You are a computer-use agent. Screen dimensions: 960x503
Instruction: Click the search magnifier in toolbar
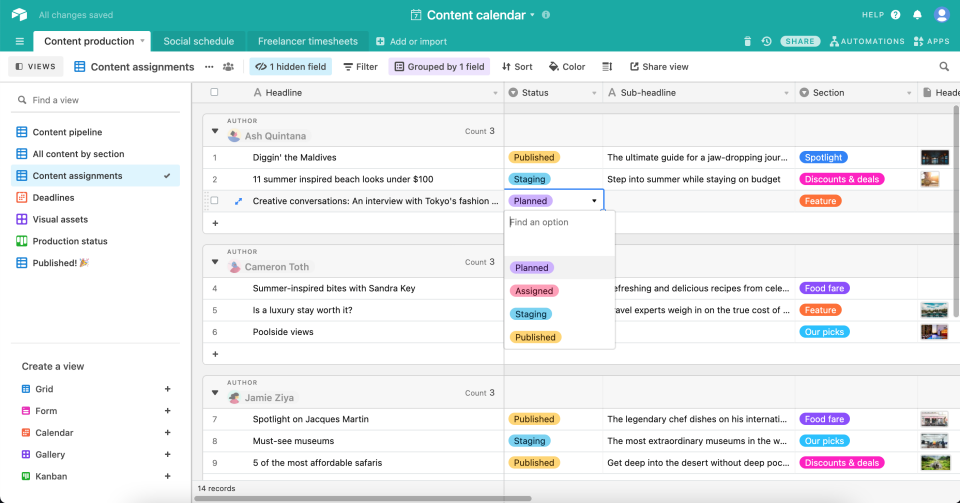pyautogui.click(x=944, y=67)
